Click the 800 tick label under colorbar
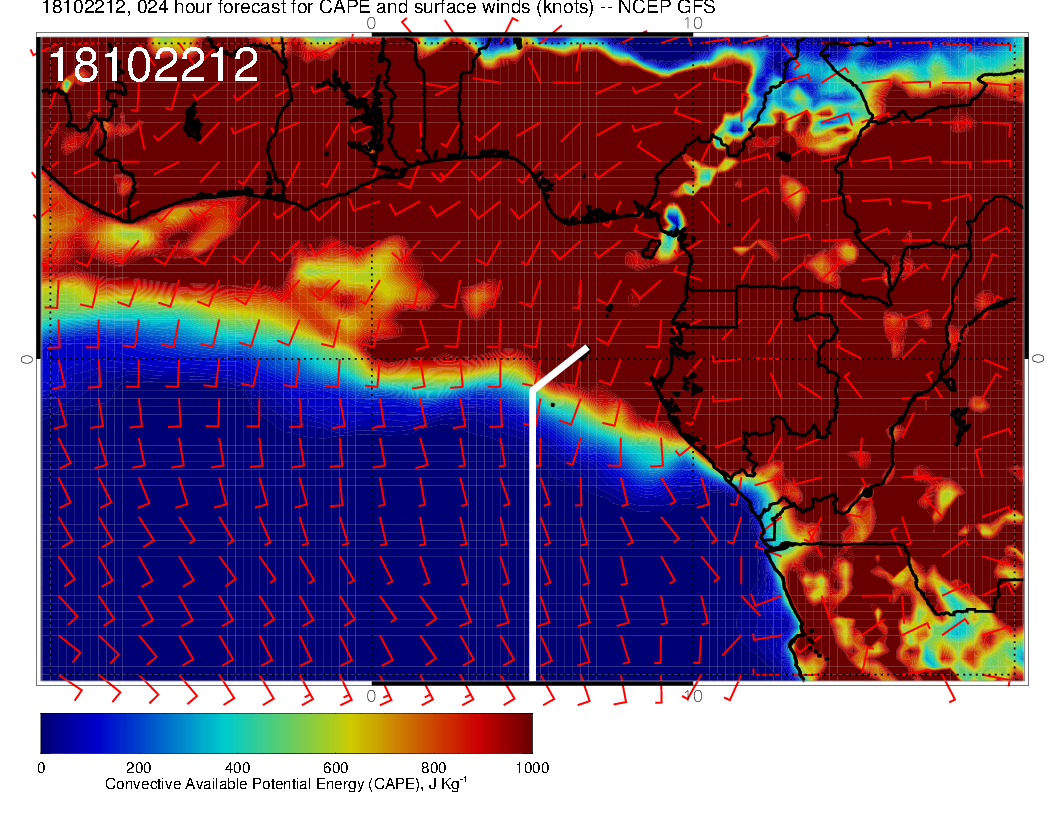This screenshot has height=816, width=1056. 433,768
